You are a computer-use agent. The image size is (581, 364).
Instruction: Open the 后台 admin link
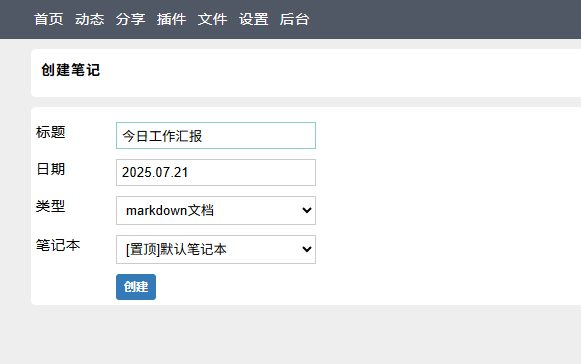coord(294,19)
